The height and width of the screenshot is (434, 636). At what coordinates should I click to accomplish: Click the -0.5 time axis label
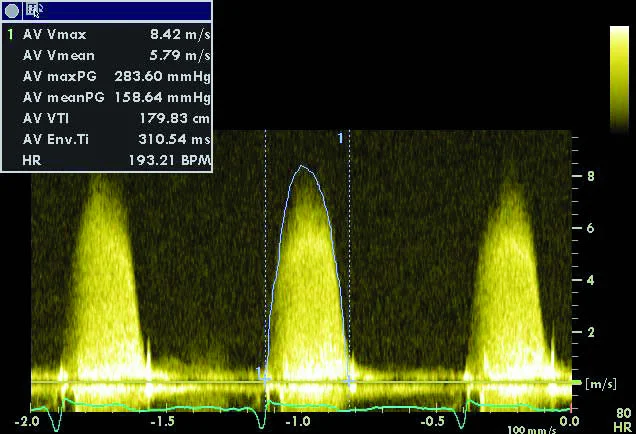pos(433,421)
